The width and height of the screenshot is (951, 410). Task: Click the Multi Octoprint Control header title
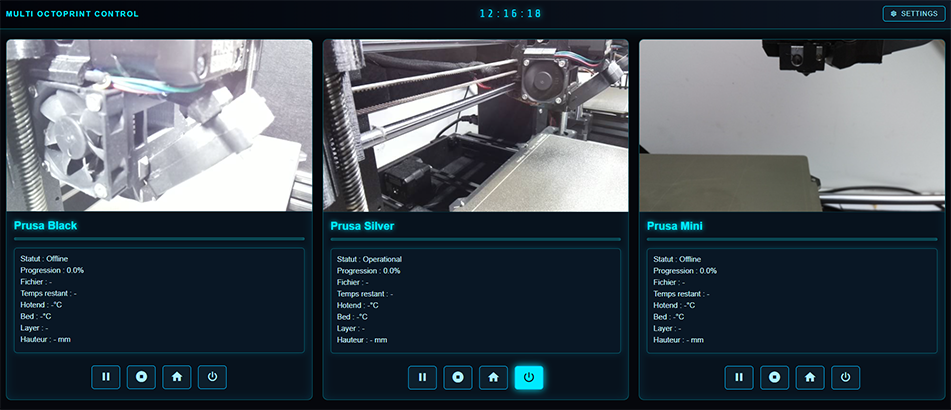(72, 13)
